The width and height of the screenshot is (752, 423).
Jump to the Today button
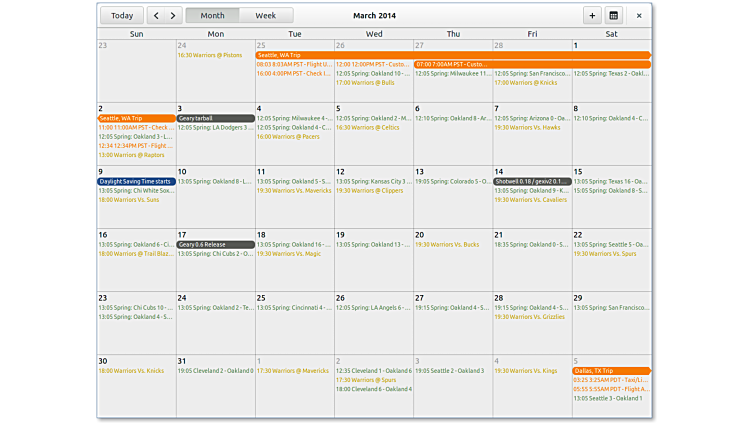tap(121, 16)
